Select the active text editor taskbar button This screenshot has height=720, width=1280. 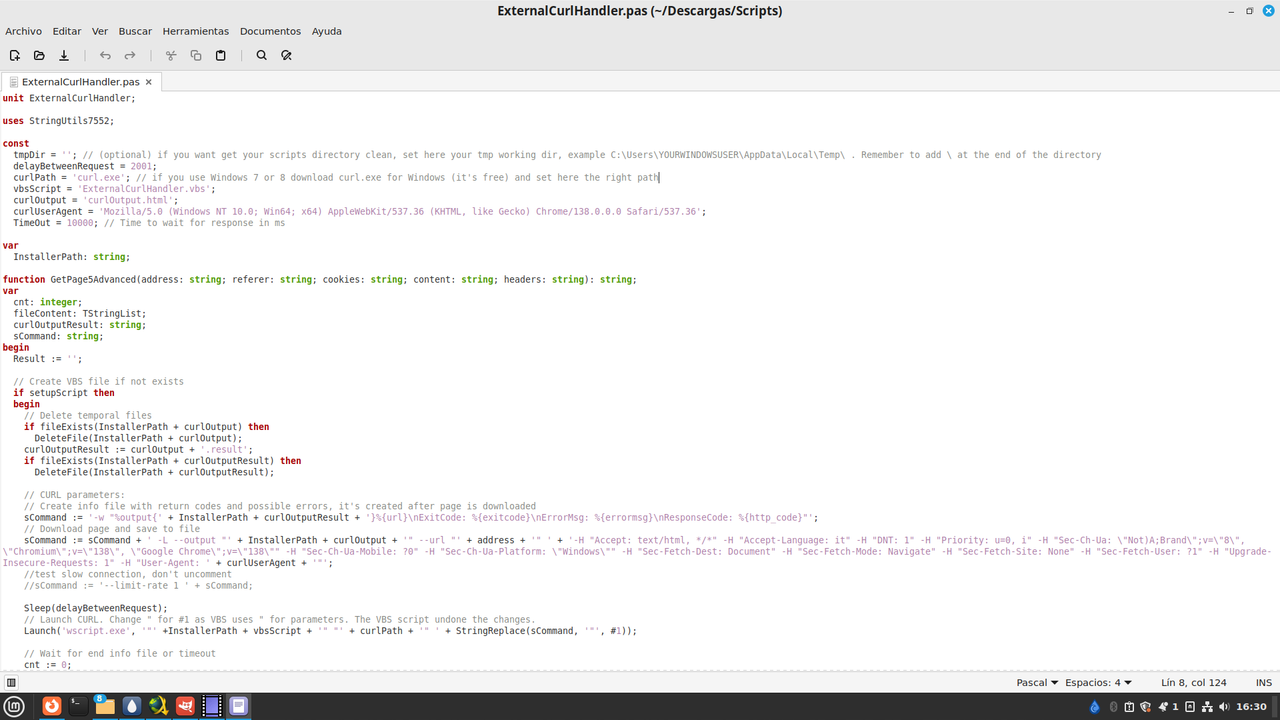click(x=238, y=706)
